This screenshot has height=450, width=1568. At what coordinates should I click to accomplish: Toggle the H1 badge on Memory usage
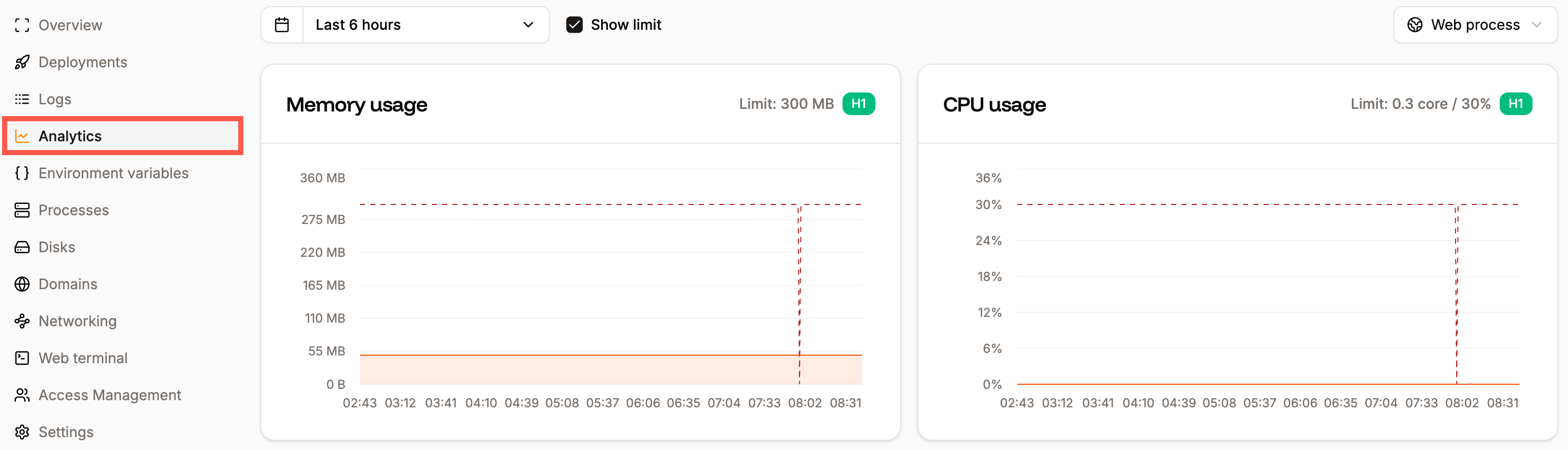pos(858,104)
